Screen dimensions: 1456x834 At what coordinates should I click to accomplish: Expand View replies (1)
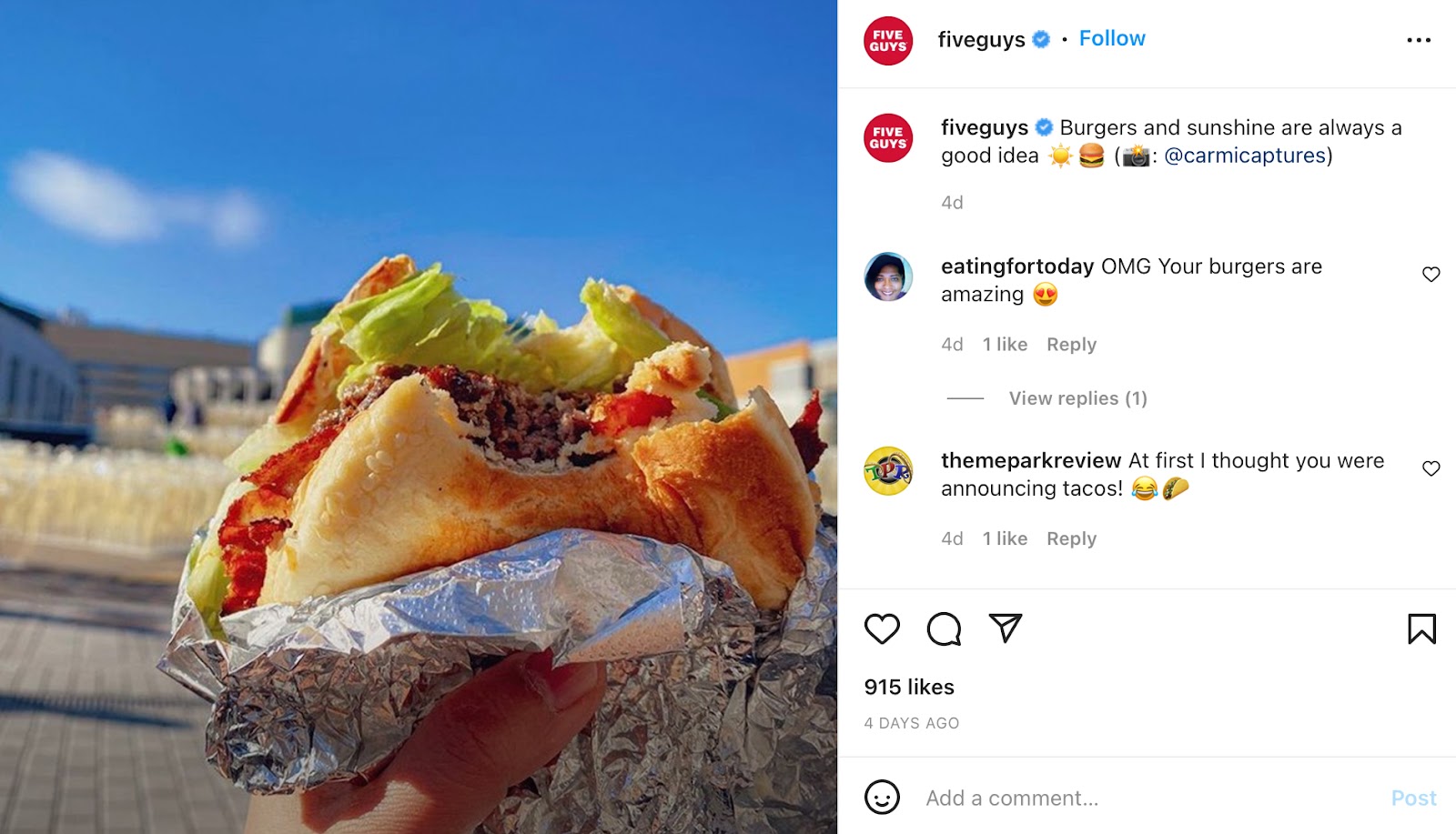point(1077,398)
